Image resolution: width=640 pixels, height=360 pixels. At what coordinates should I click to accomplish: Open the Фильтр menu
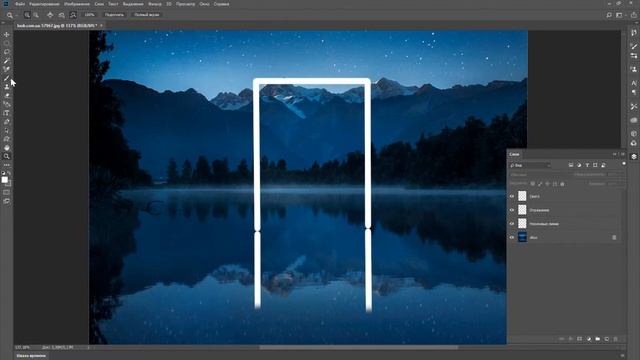click(155, 4)
